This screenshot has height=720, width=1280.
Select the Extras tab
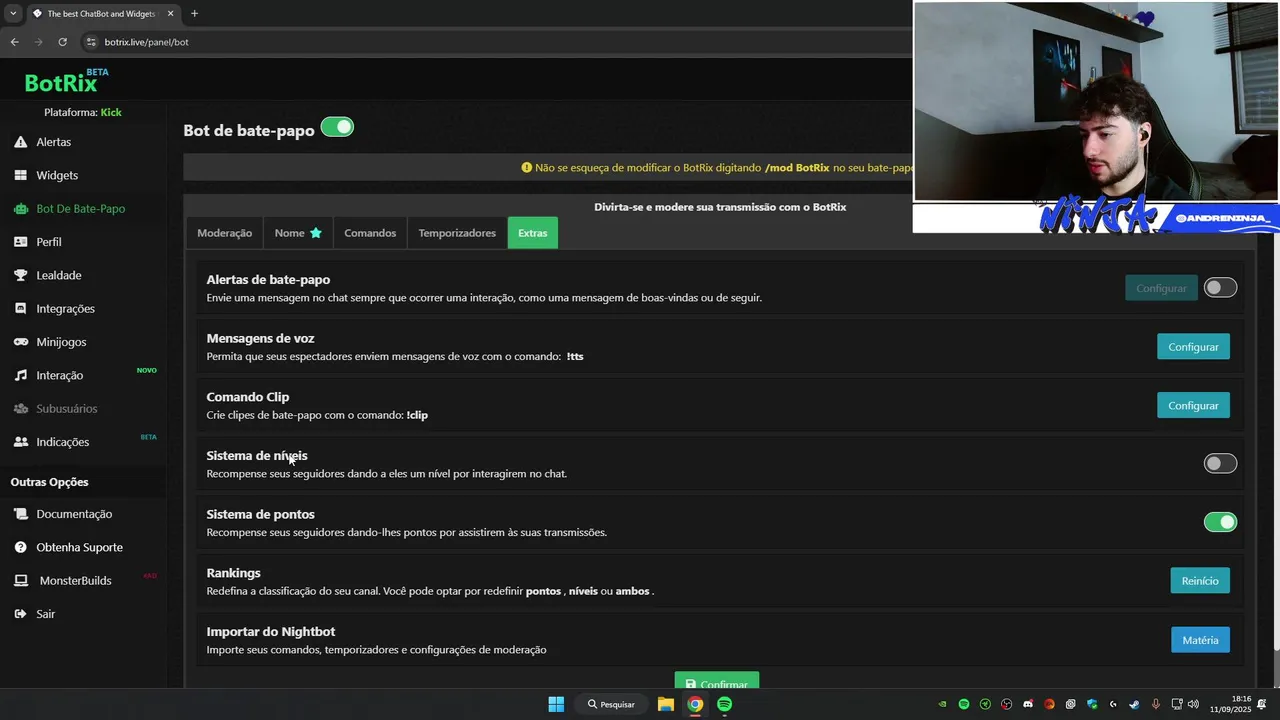click(x=533, y=233)
